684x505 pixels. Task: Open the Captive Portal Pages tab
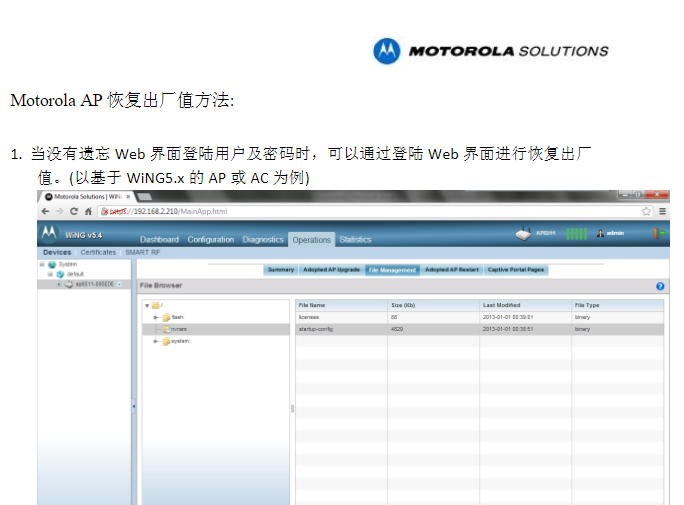pos(516,270)
